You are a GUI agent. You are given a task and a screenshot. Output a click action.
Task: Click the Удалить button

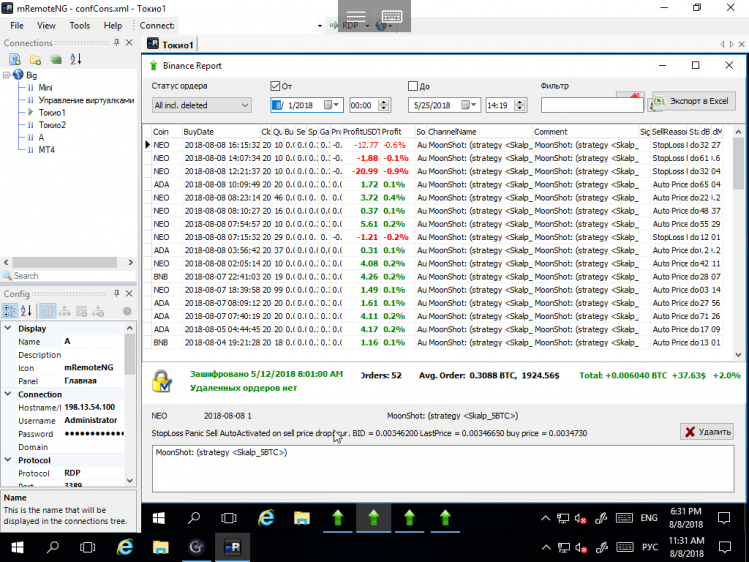707,432
